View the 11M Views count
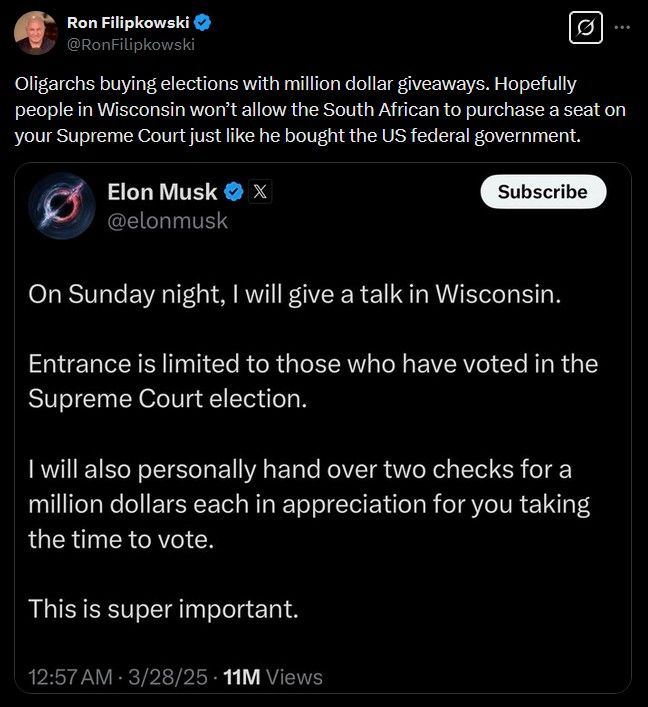 [x=272, y=677]
